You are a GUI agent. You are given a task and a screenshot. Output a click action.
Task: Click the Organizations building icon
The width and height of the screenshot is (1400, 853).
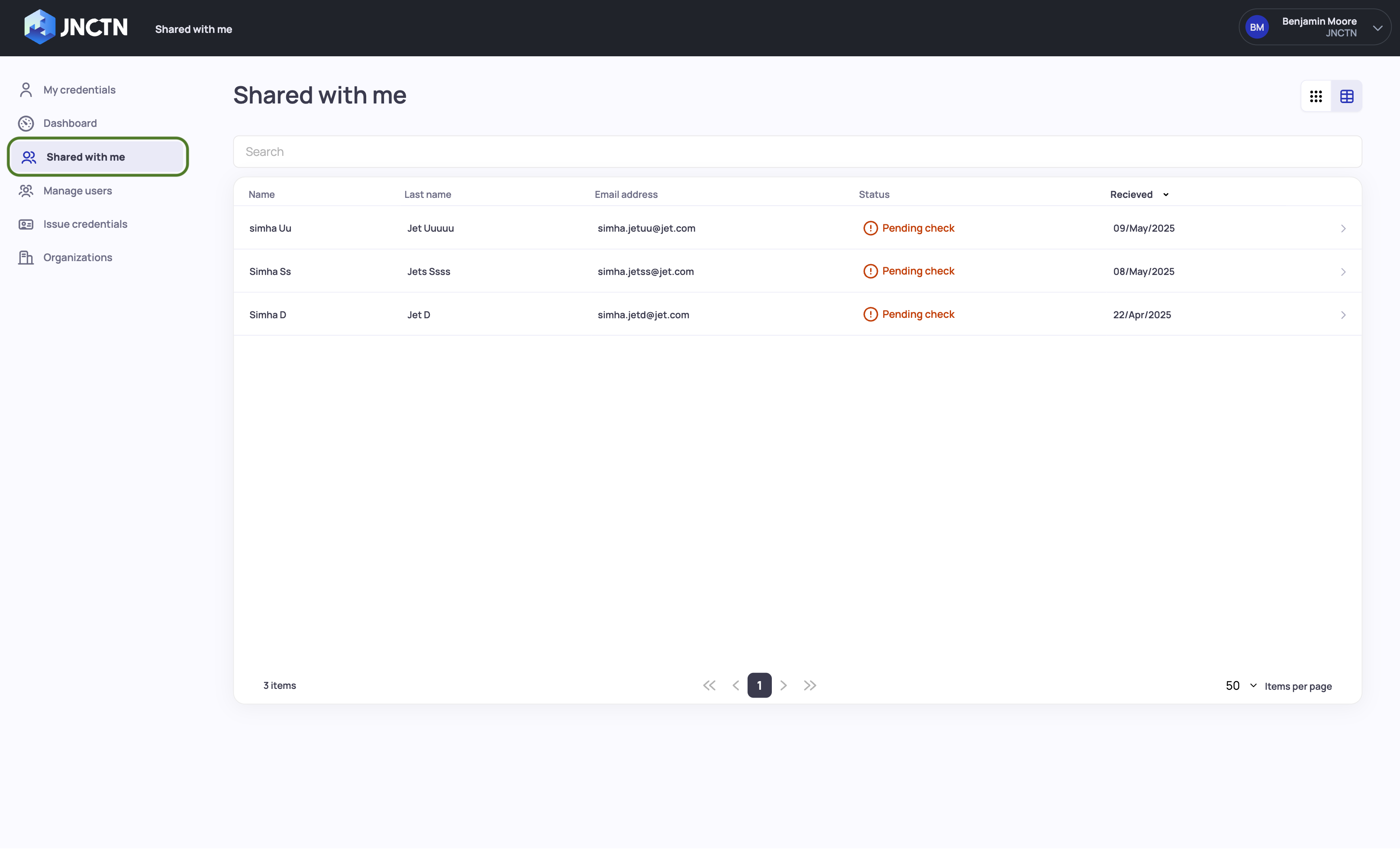26,258
